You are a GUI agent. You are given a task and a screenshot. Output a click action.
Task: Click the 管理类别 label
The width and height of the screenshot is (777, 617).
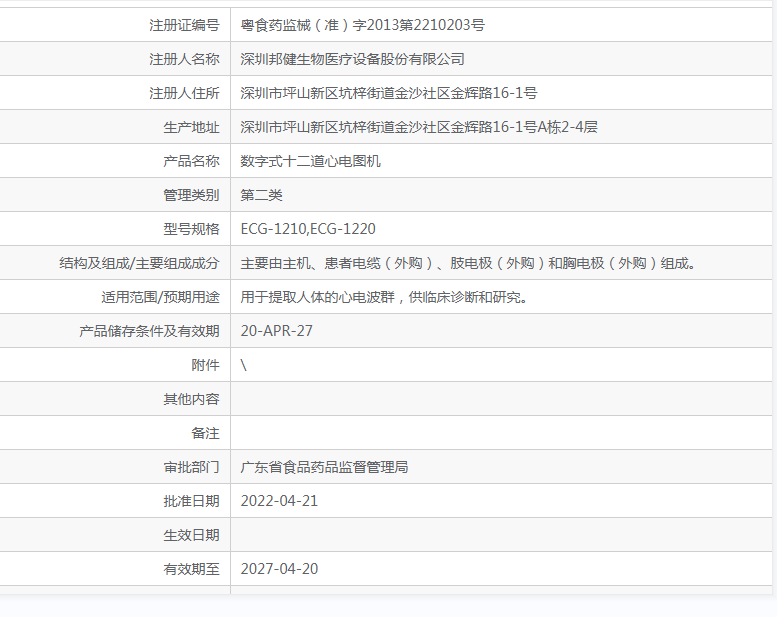191,195
